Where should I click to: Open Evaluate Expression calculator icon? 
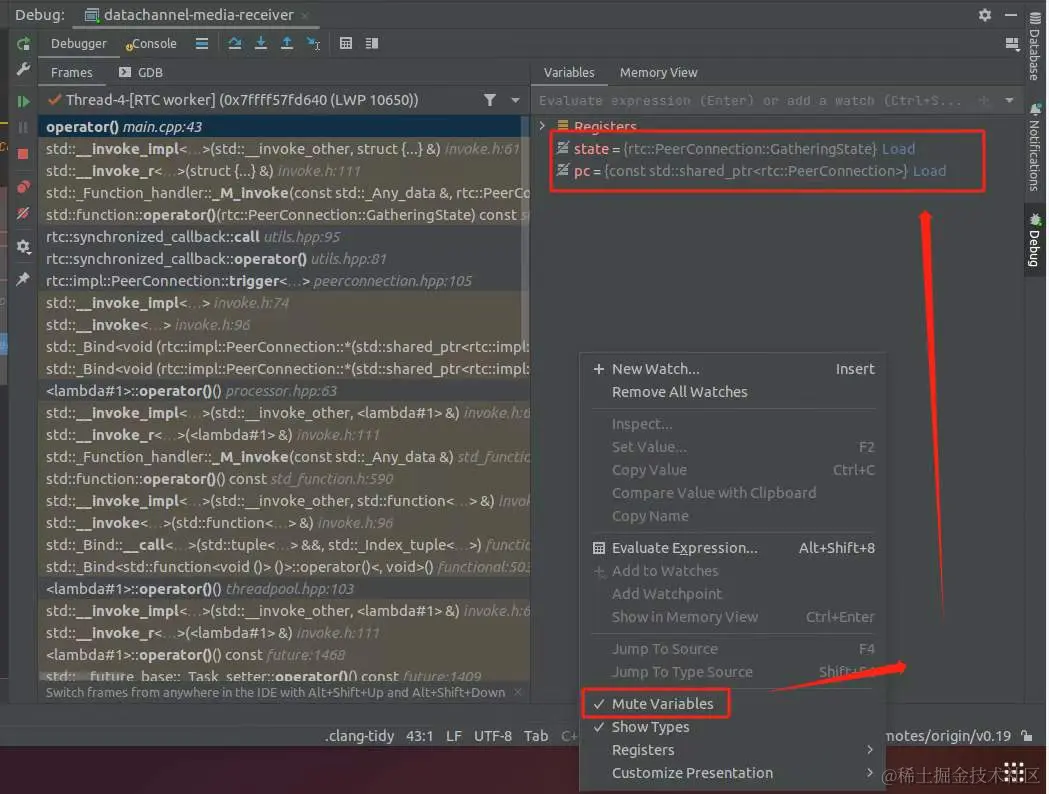(346, 43)
